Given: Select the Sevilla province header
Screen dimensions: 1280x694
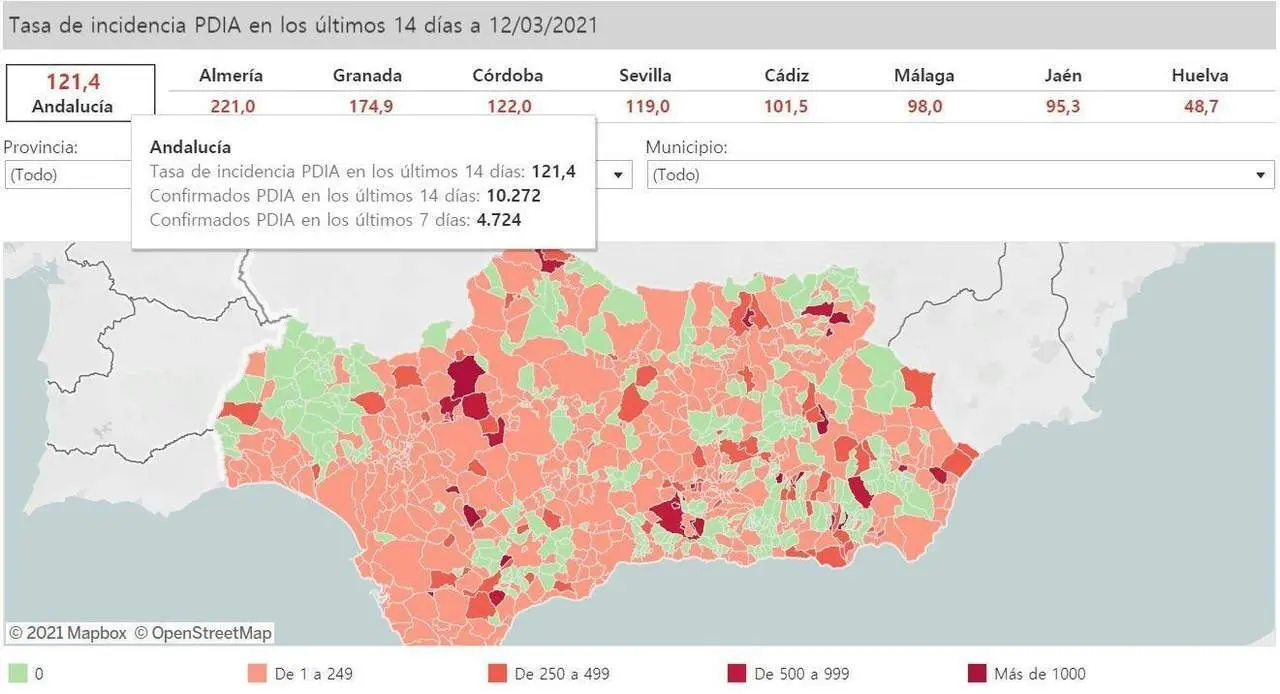Looking at the screenshot, I should coord(645,76).
